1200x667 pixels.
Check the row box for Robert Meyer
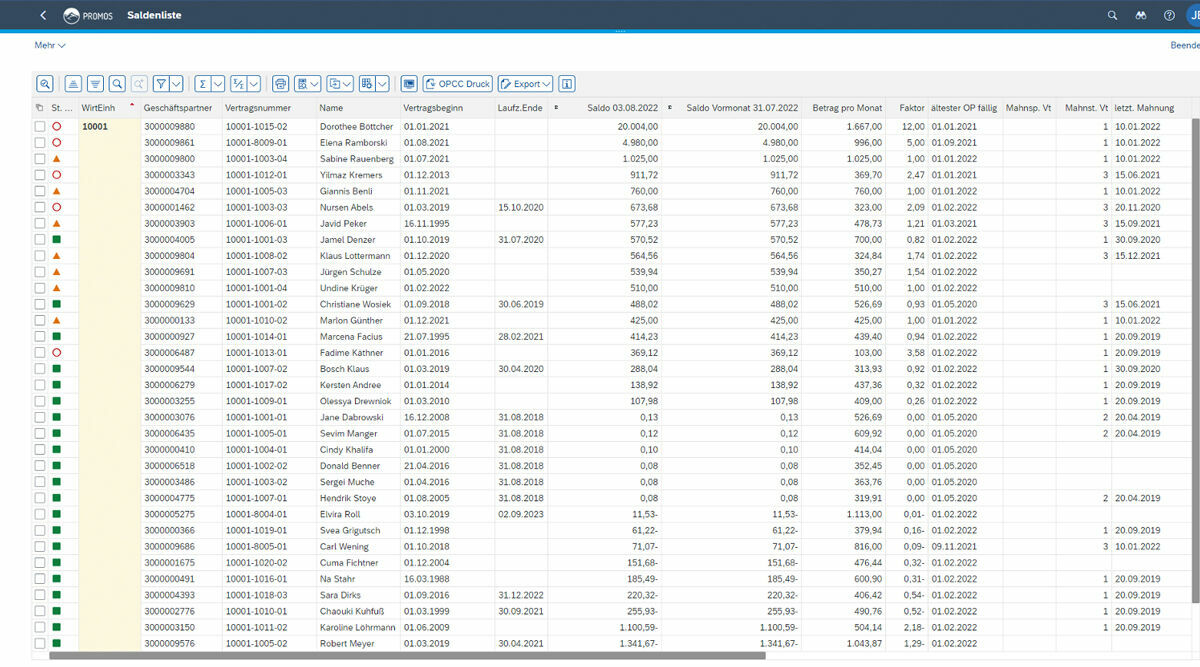[40, 644]
